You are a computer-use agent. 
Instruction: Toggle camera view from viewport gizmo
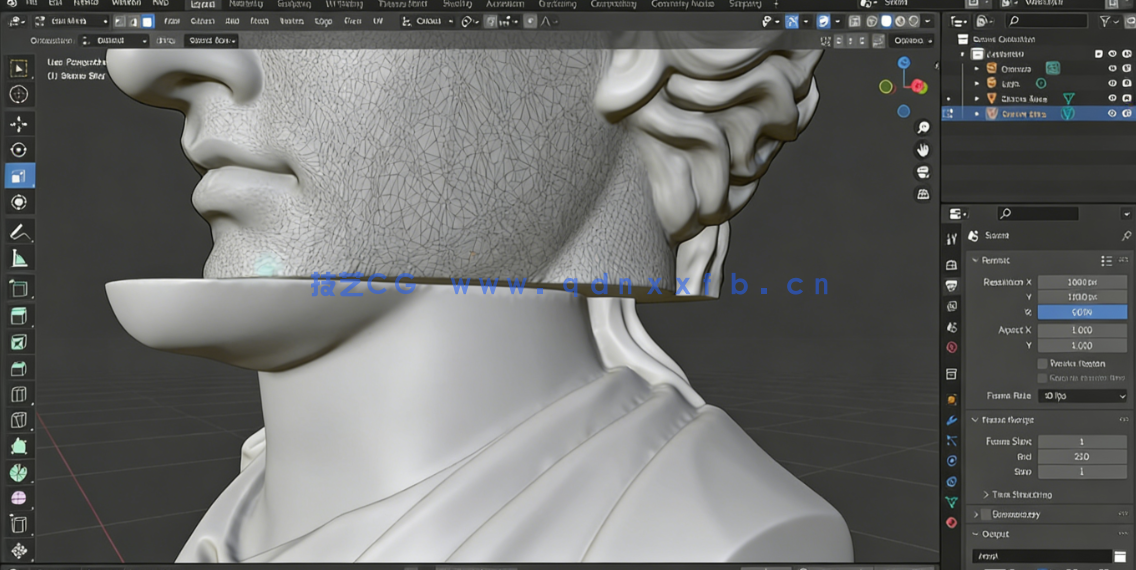pos(923,172)
